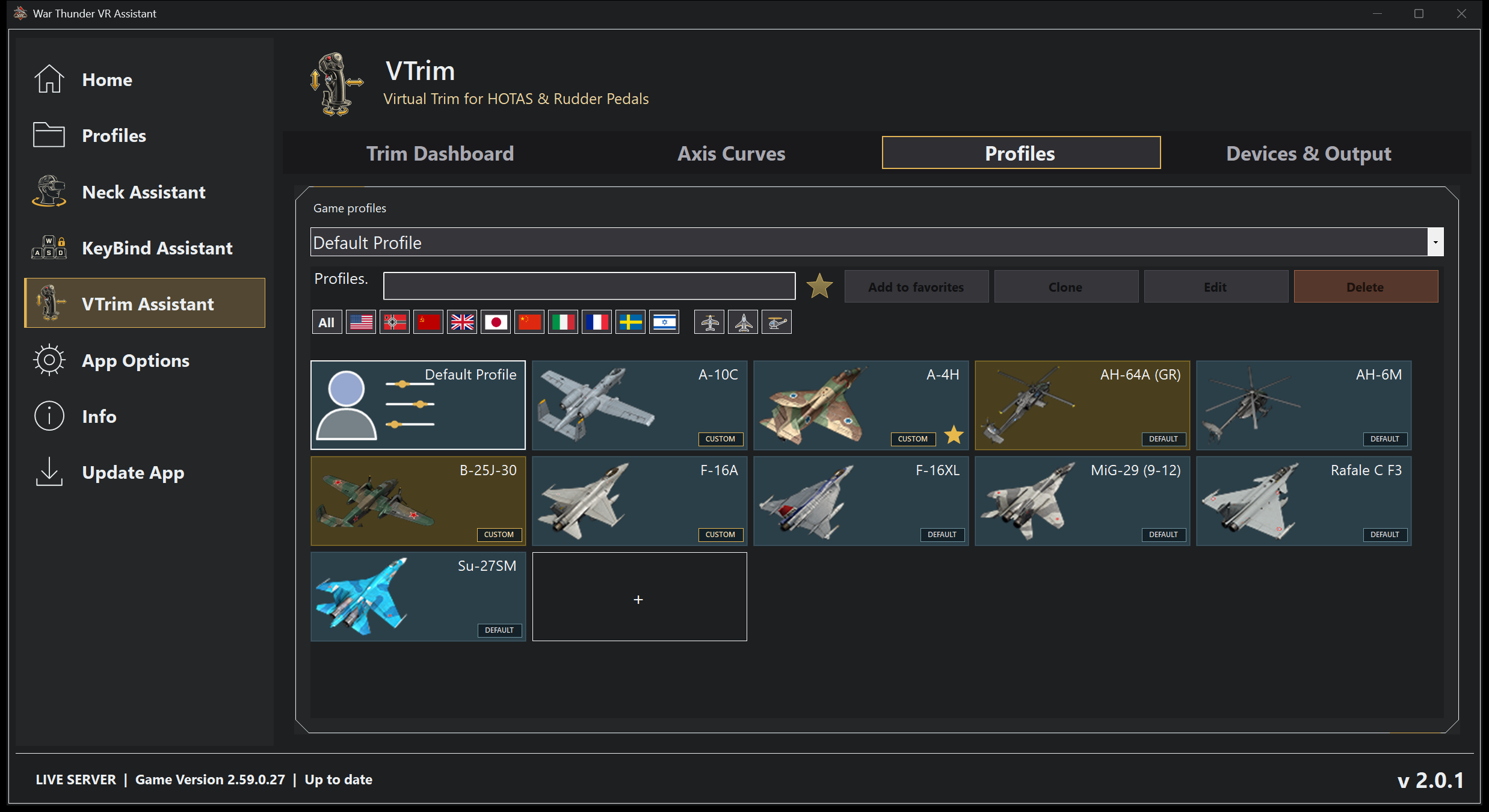Click the 'Up to date' status text

[338, 780]
